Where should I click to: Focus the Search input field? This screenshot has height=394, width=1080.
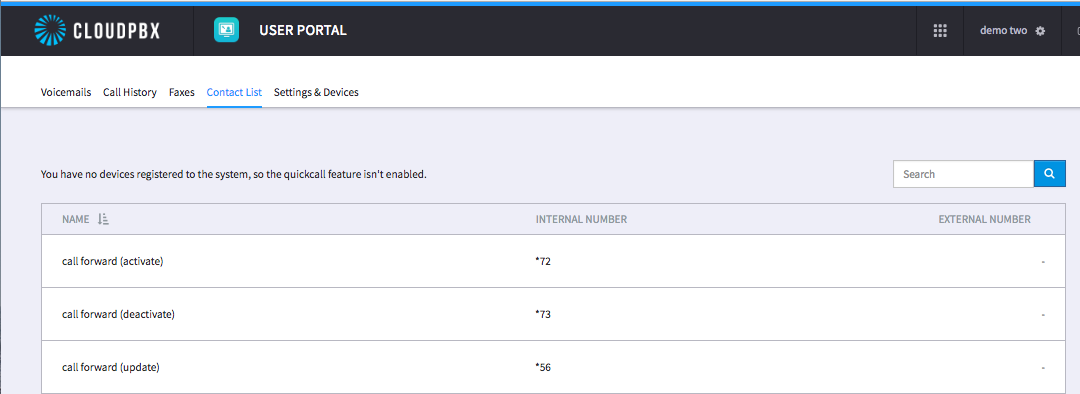(x=964, y=174)
